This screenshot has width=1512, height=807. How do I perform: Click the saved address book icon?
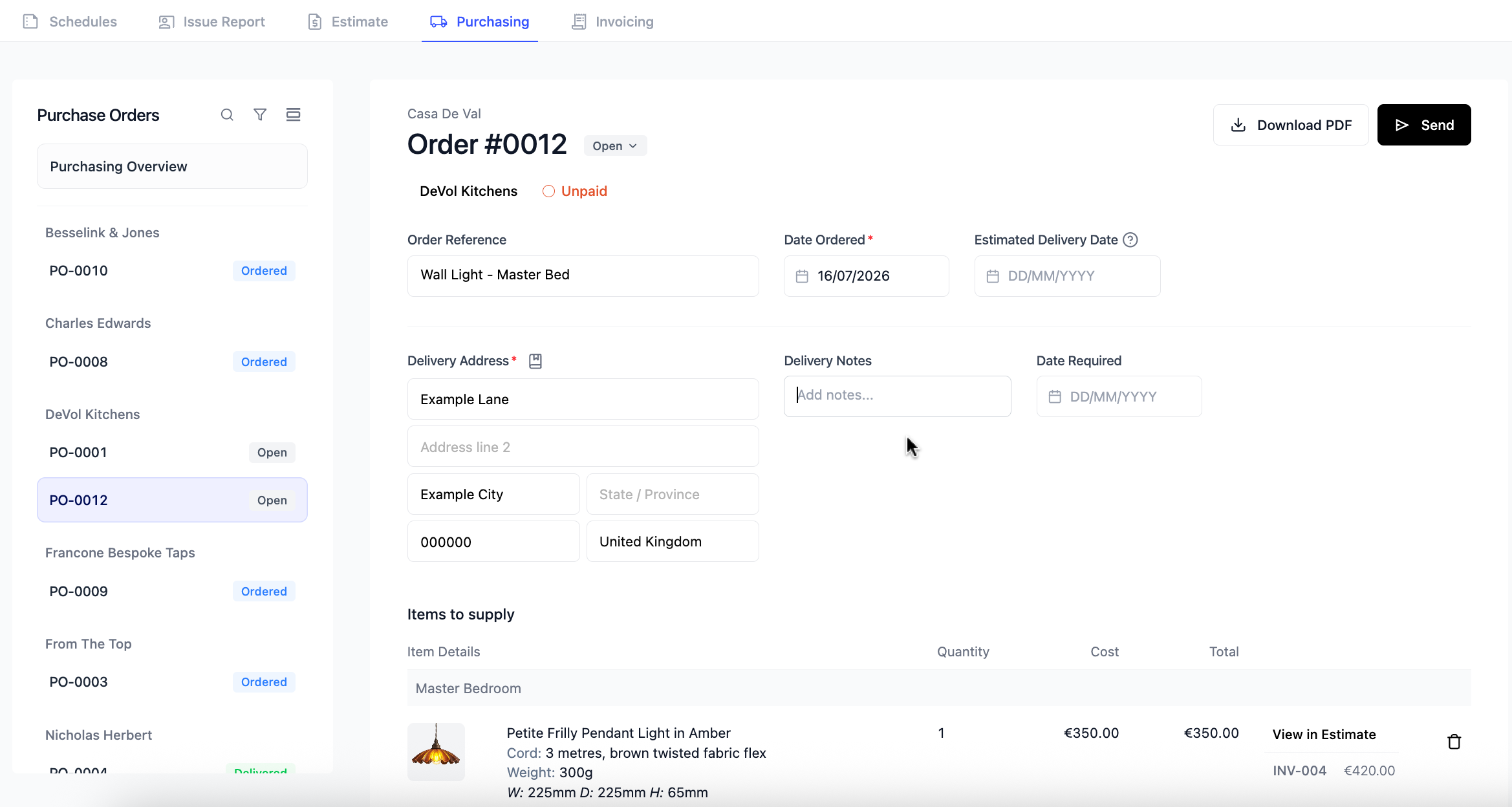pos(535,361)
